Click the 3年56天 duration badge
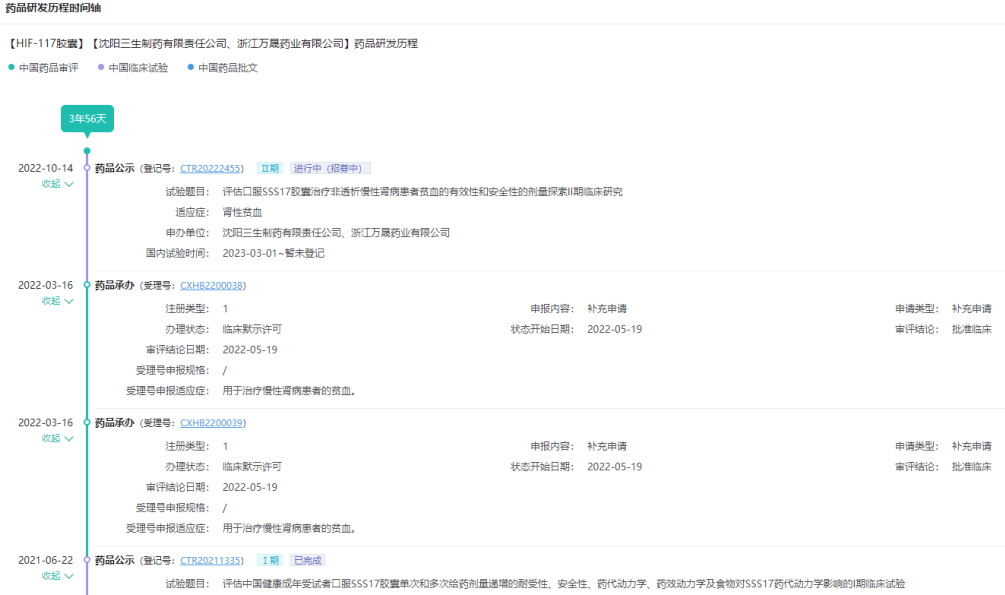This screenshot has height=595, width=1005. (x=87, y=118)
